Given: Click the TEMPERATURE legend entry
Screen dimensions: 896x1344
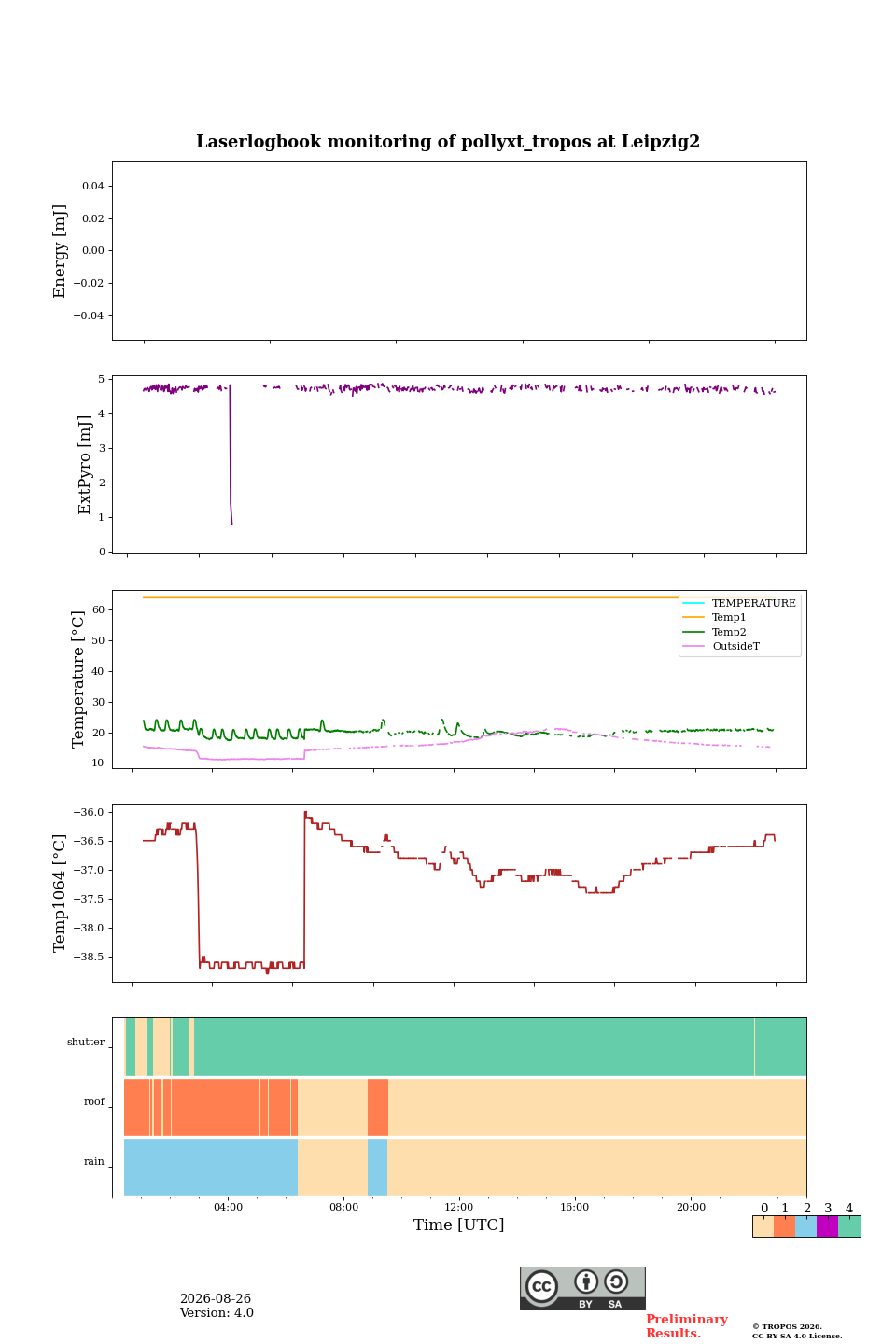Looking at the screenshot, I should pyautogui.click(x=739, y=603).
